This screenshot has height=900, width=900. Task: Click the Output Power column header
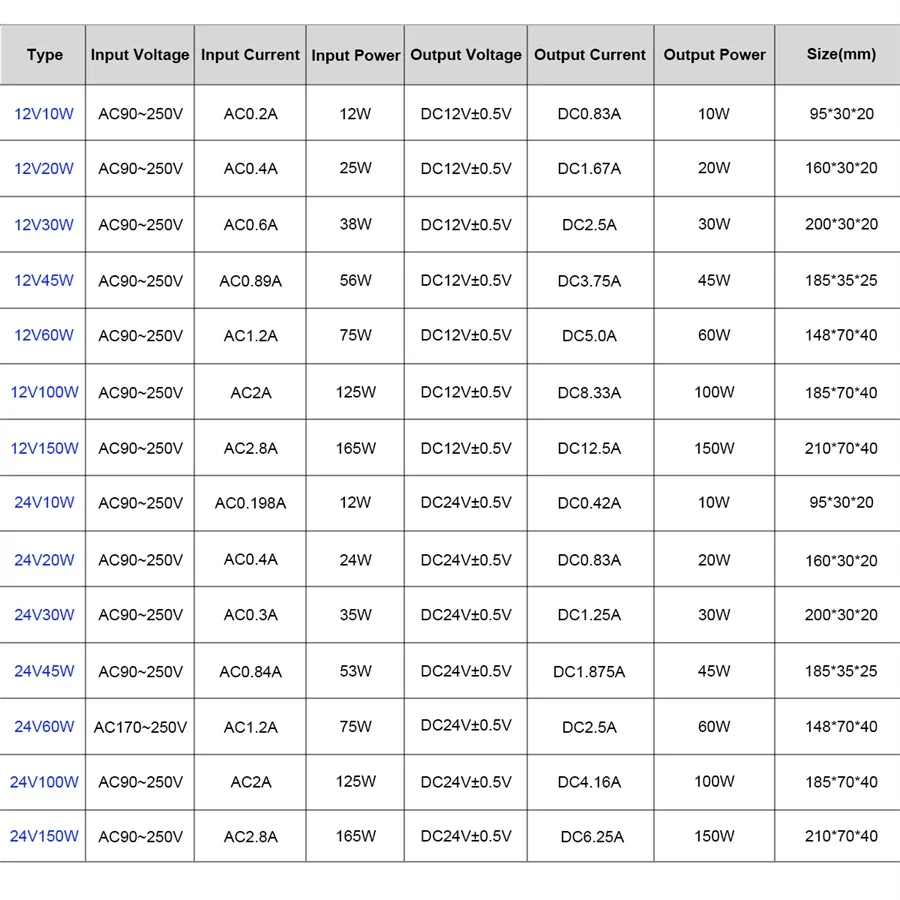715,55
